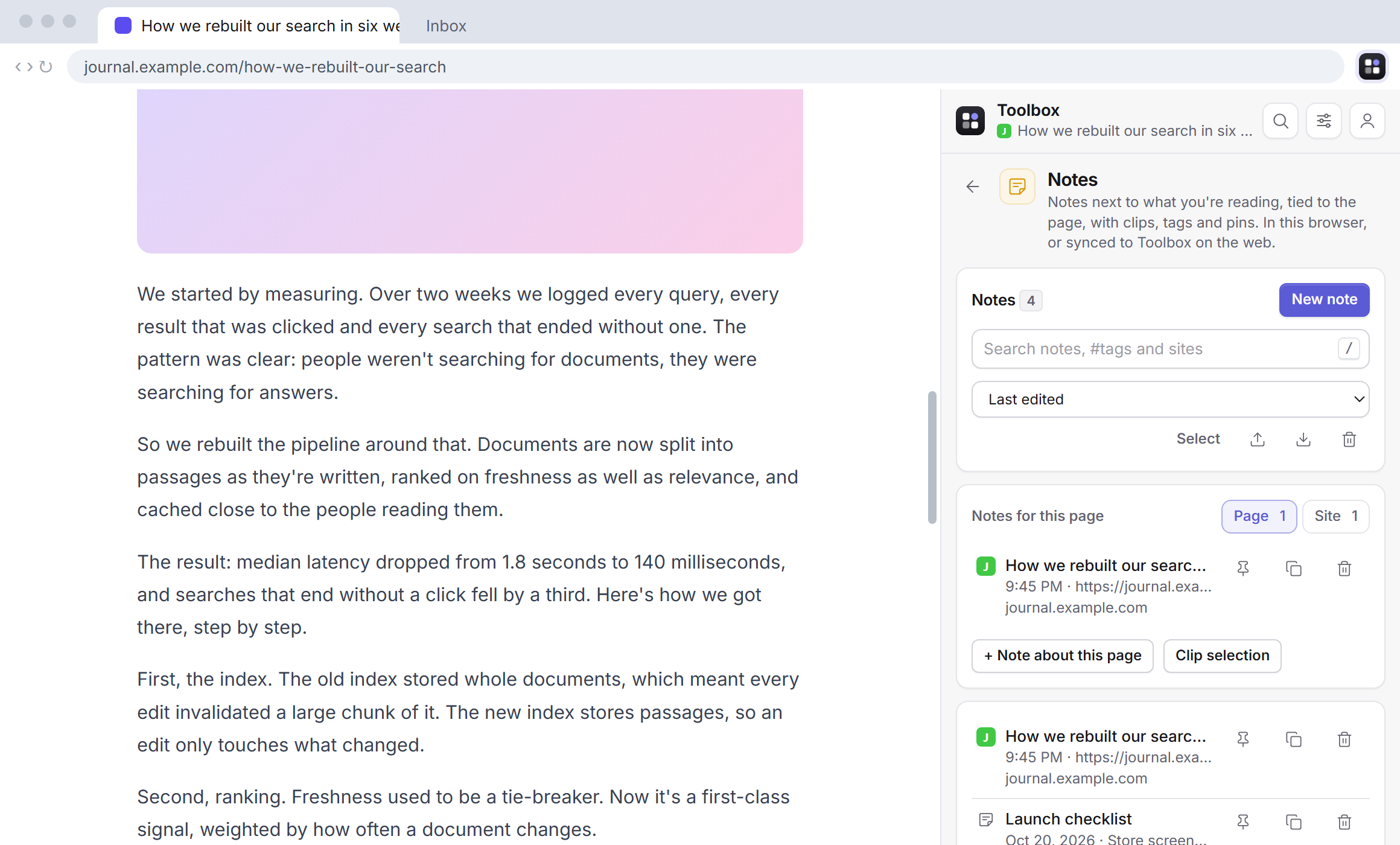Open the Last edited sort dropdown
The width and height of the screenshot is (1400, 845).
pos(1170,399)
